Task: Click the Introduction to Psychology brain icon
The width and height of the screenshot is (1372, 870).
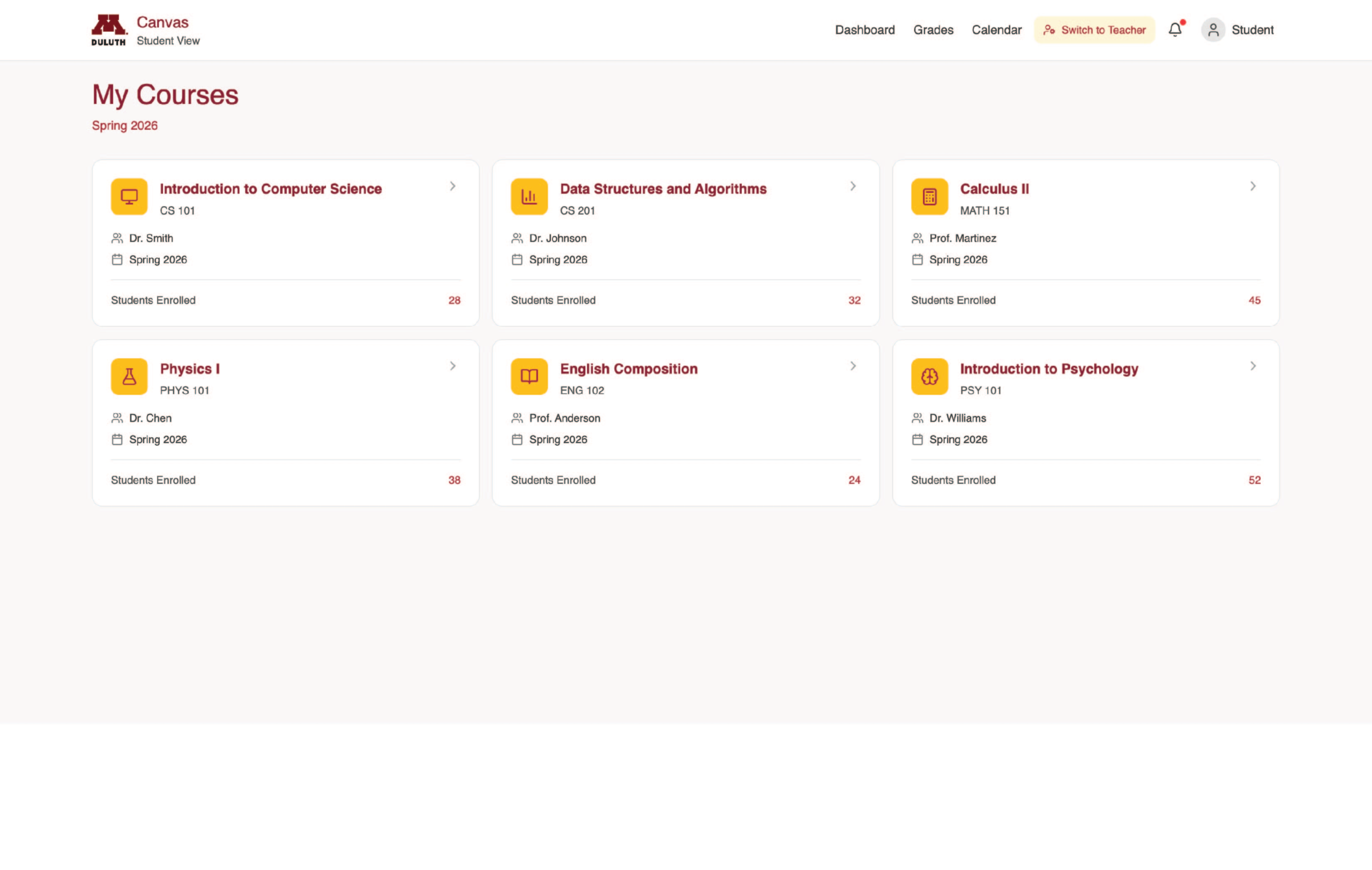Action: 929,377
